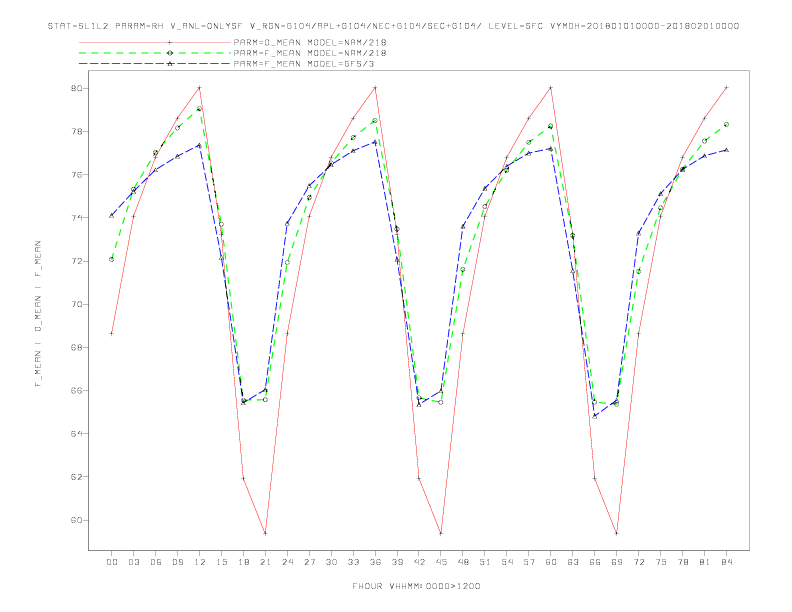Viewport: 792px width, 612px height.
Task: Click x-axis tick label 03
Action: [133, 562]
